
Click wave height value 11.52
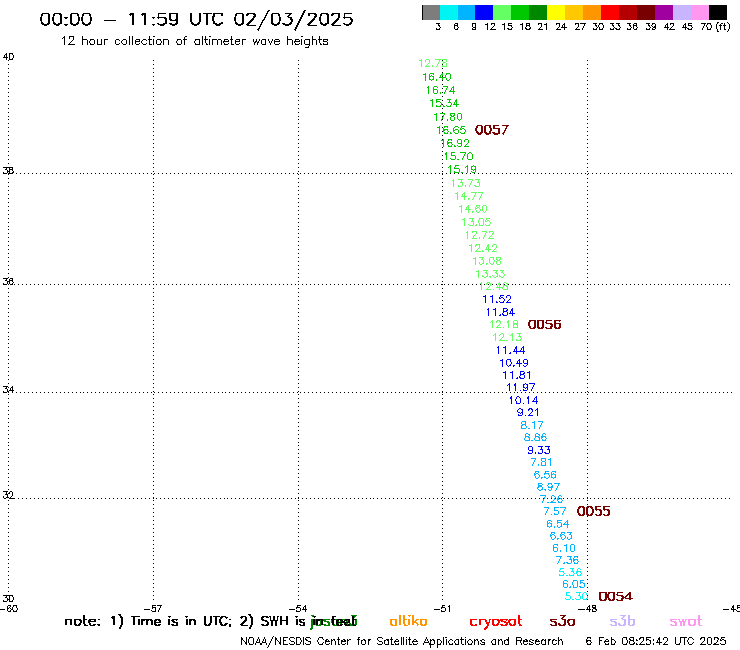(497, 299)
